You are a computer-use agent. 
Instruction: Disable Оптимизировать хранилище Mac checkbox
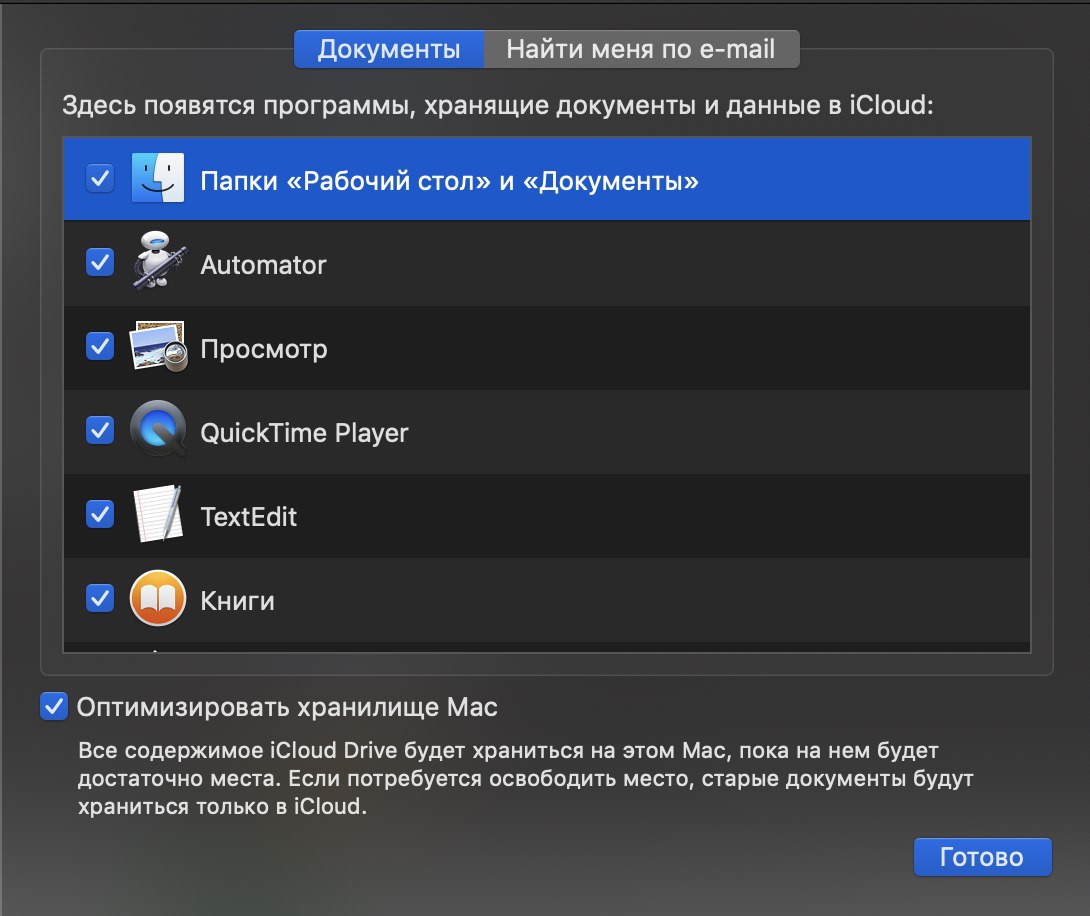pyautogui.click(x=54, y=707)
